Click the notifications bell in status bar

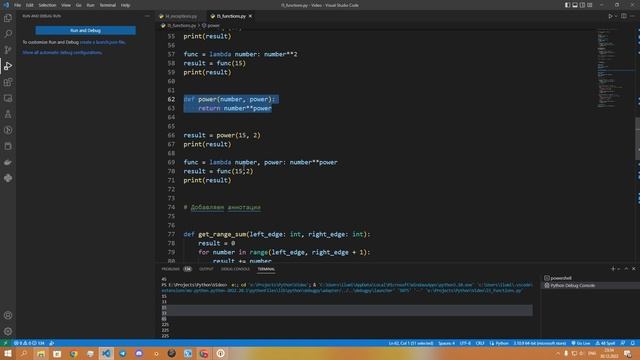click(632, 343)
